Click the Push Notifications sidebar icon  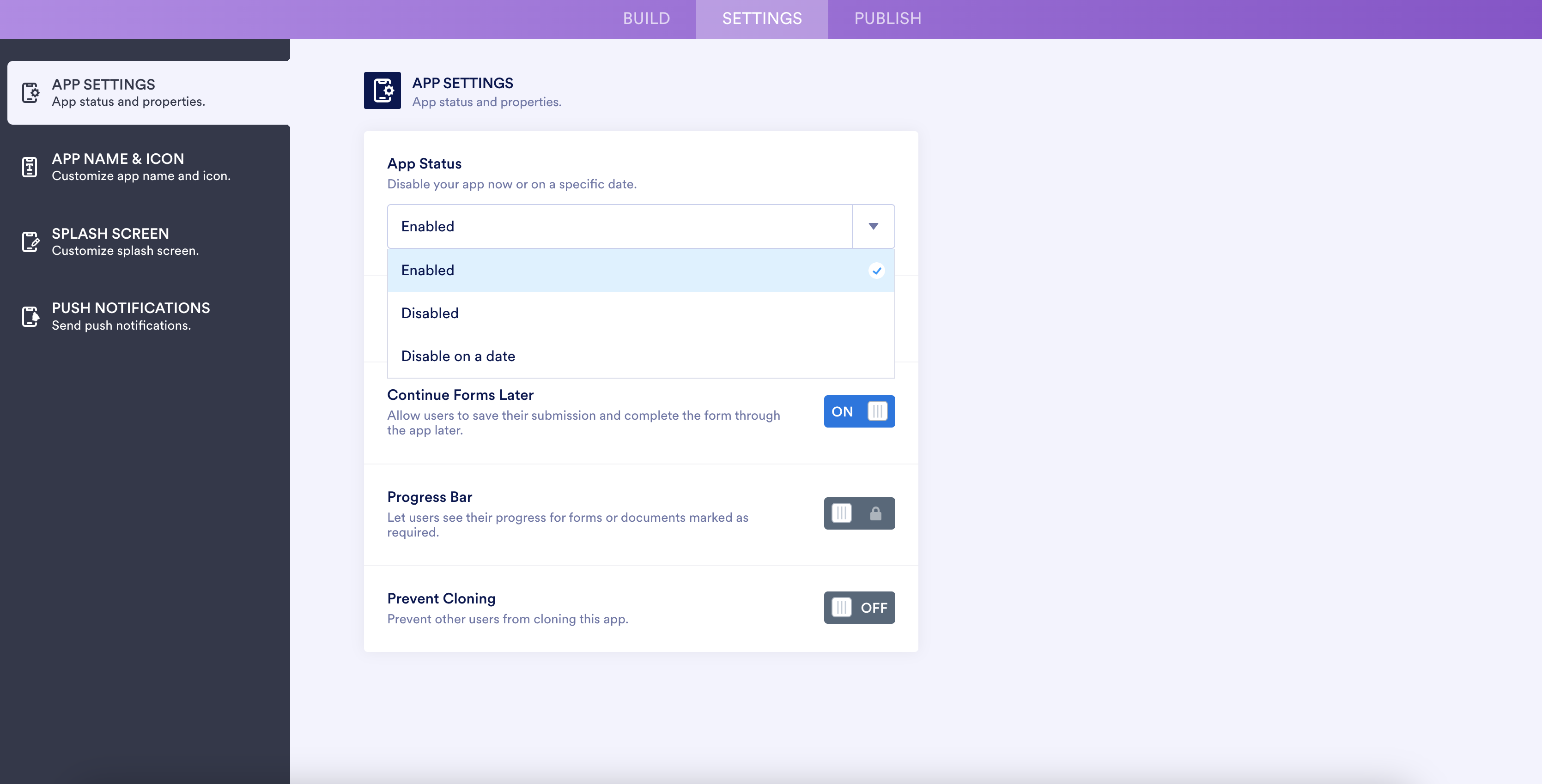click(x=30, y=316)
